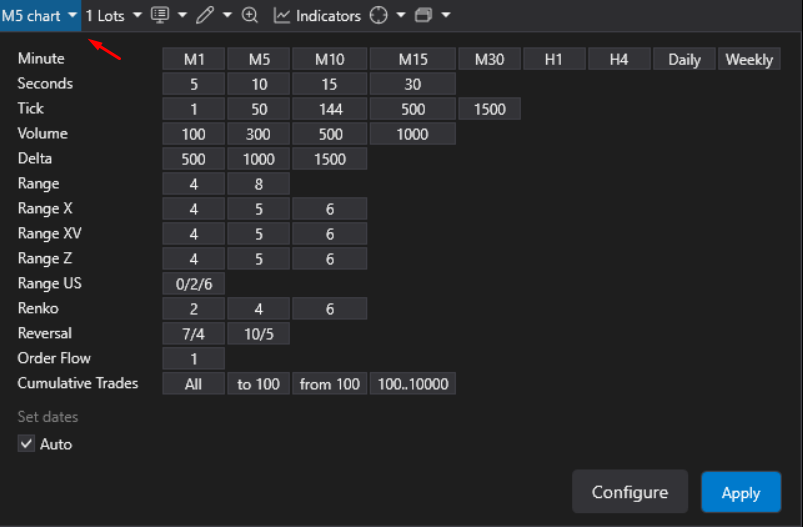Select Reversal 10/5 chart type
This screenshot has width=803, height=527.
tap(258, 334)
